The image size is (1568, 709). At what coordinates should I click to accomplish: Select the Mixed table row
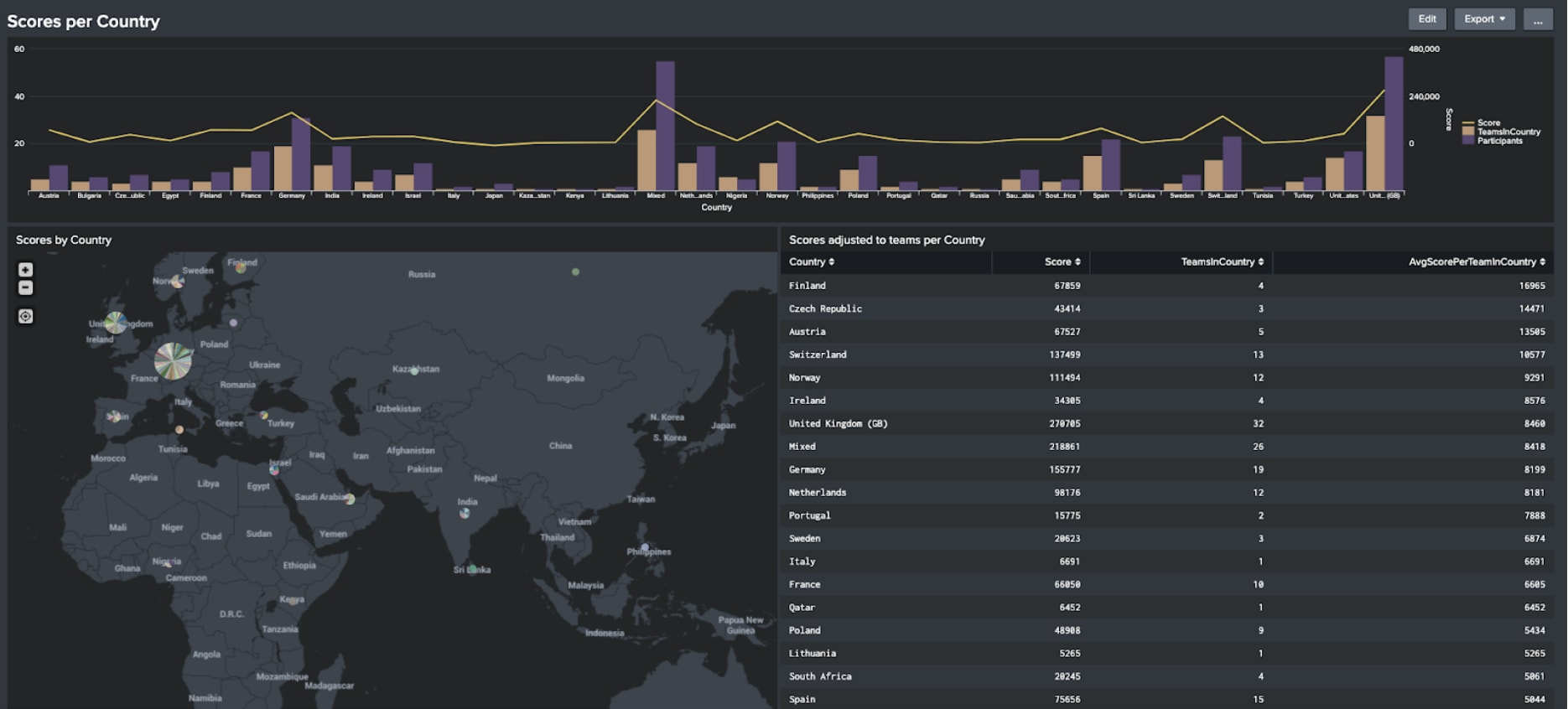coord(1166,447)
